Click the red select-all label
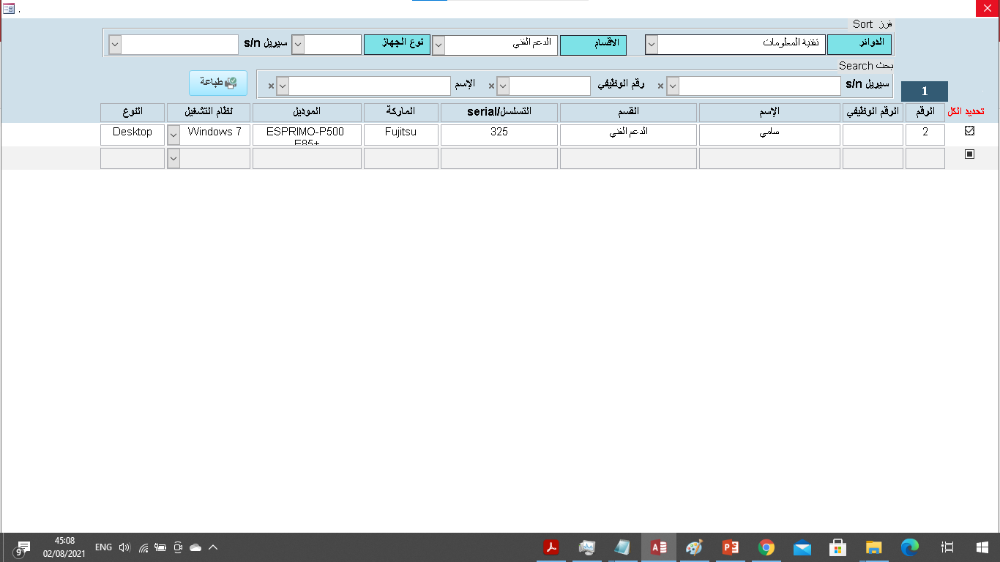The image size is (1000, 562). point(966,111)
